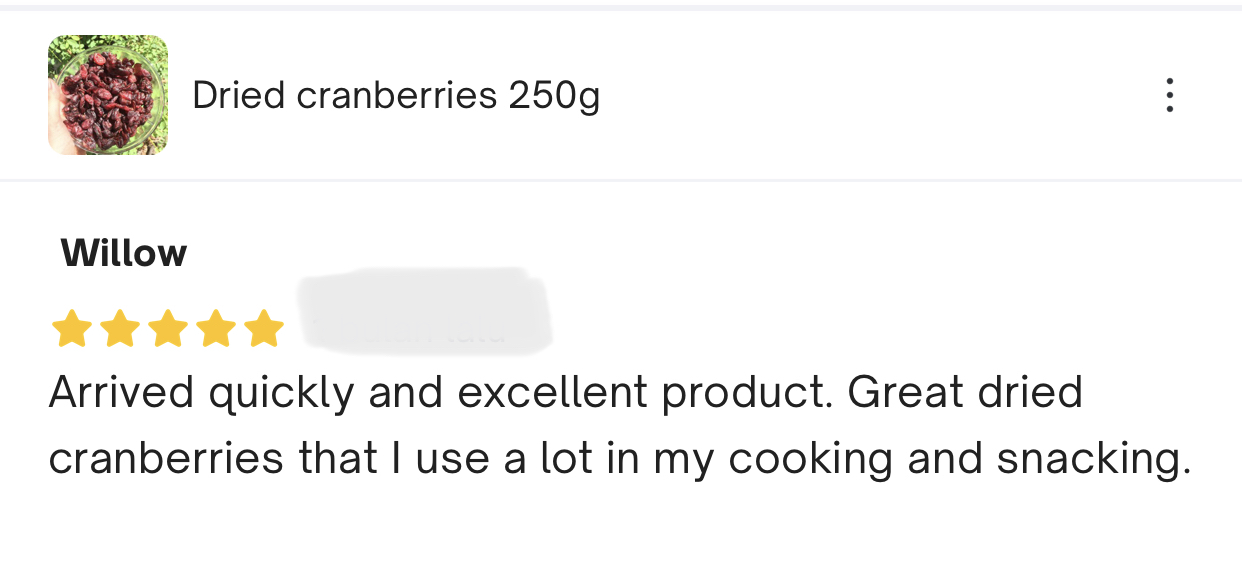The image size is (1242, 577).
Task: Click the word "quickly" in the review
Action: click(x=281, y=392)
